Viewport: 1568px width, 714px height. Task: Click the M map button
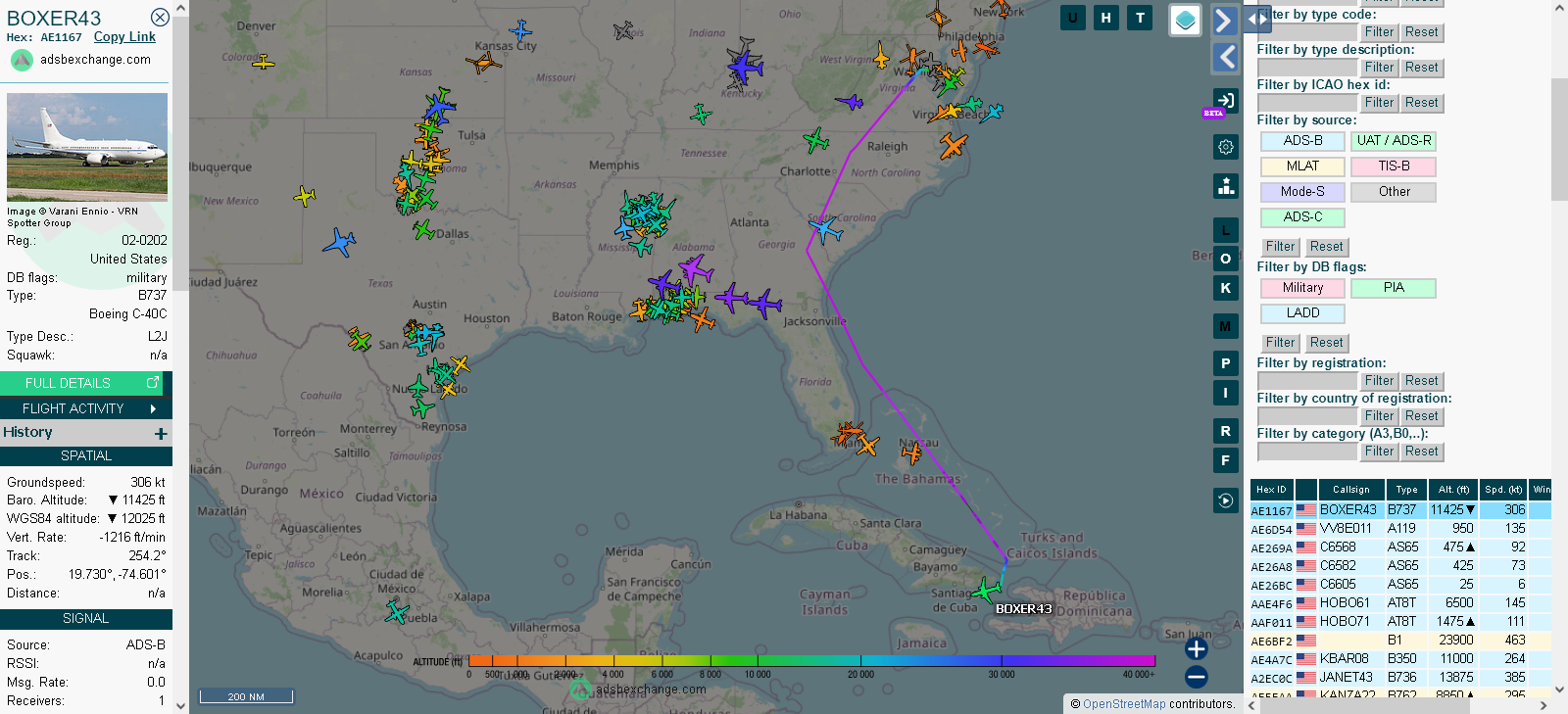click(1225, 326)
